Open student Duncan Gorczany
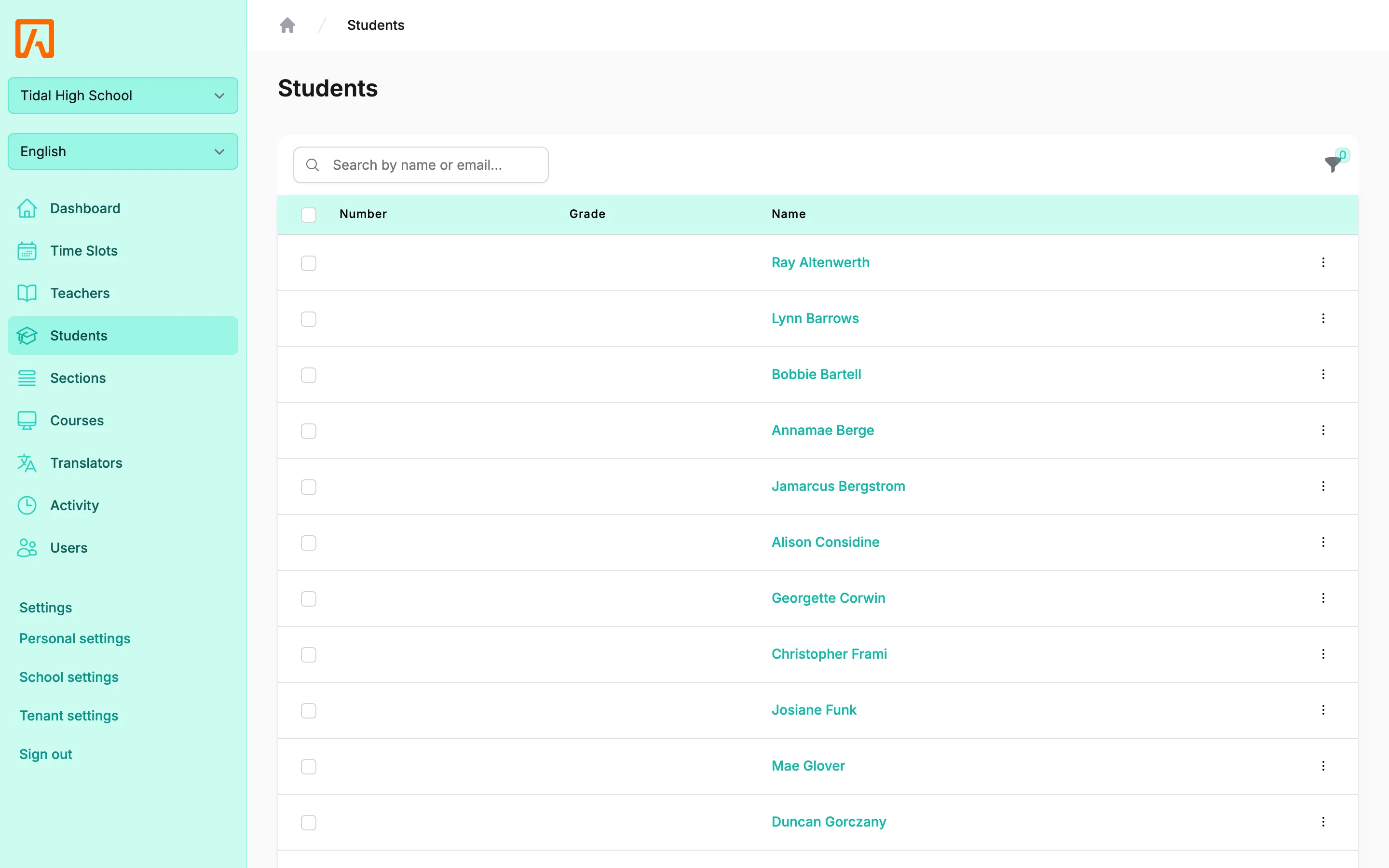The height and width of the screenshot is (868, 1389). 829,822
